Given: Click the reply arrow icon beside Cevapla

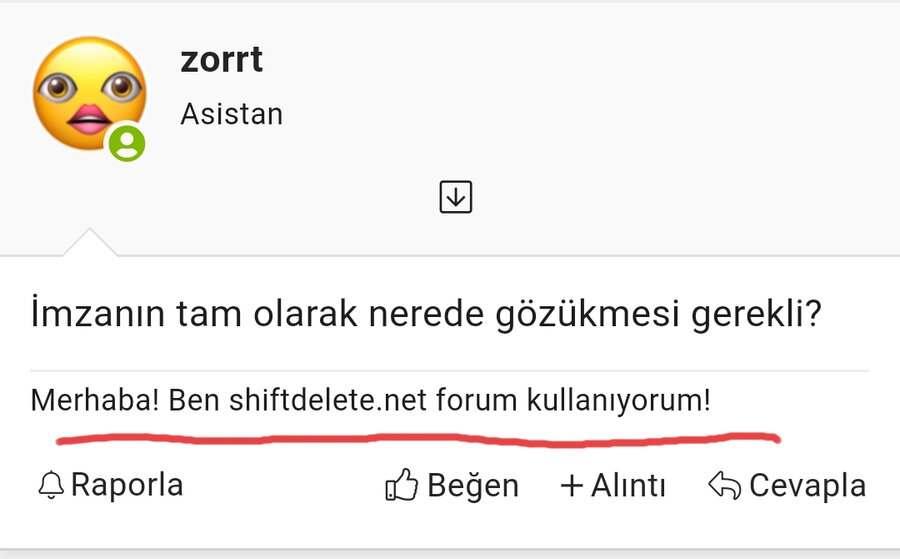Looking at the screenshot, I should tap(723, 486).
